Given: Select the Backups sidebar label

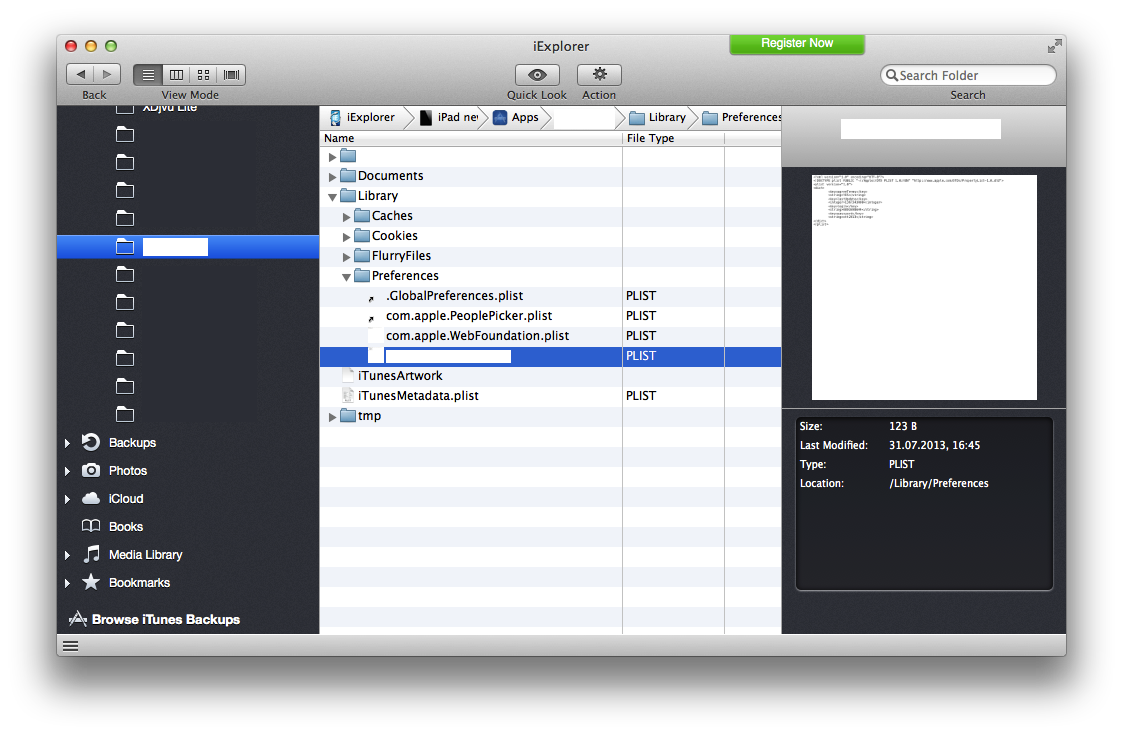Looking at the screenshot, I should point(132,443).
